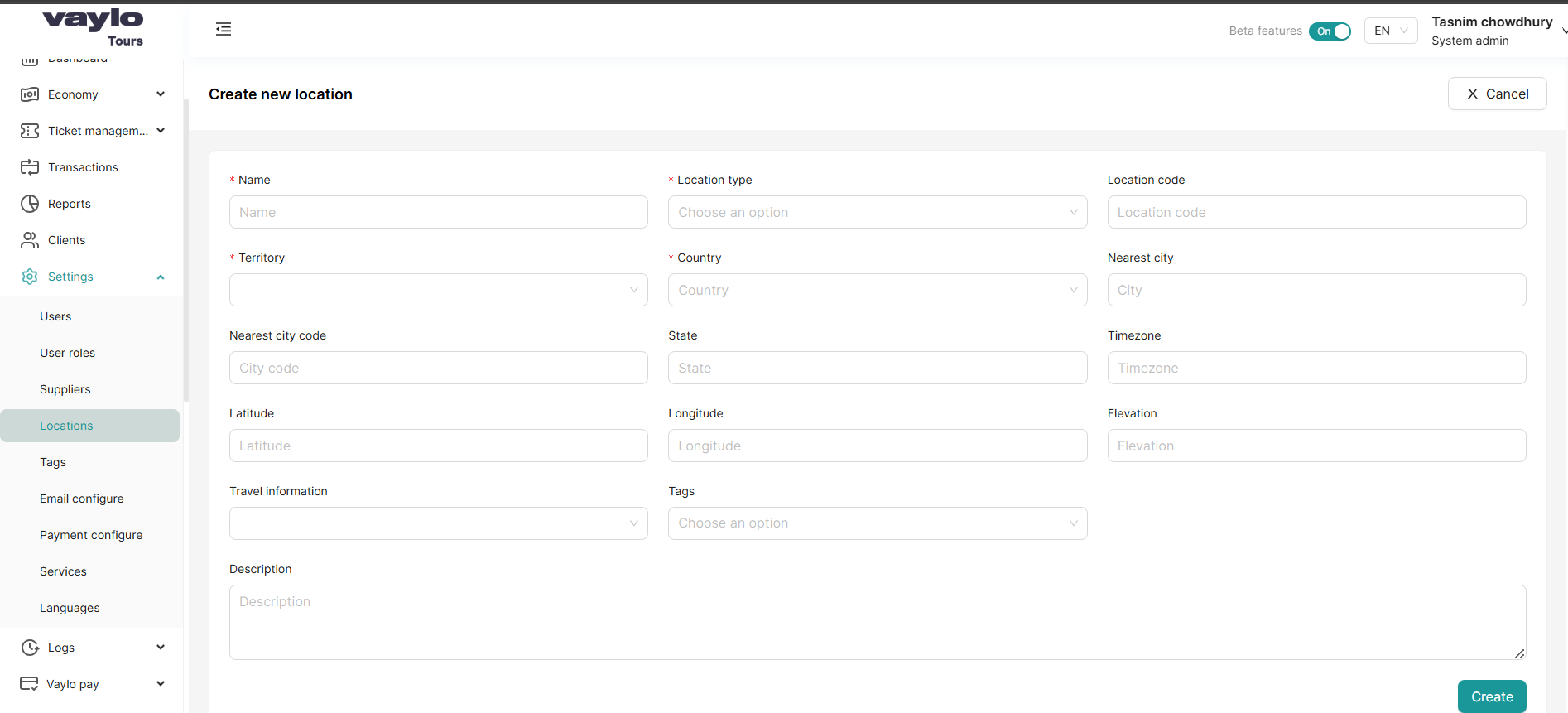Screen dimensions: 1568x713
Task: Click the Transactions sidebar icon
Action: (30, 167)
